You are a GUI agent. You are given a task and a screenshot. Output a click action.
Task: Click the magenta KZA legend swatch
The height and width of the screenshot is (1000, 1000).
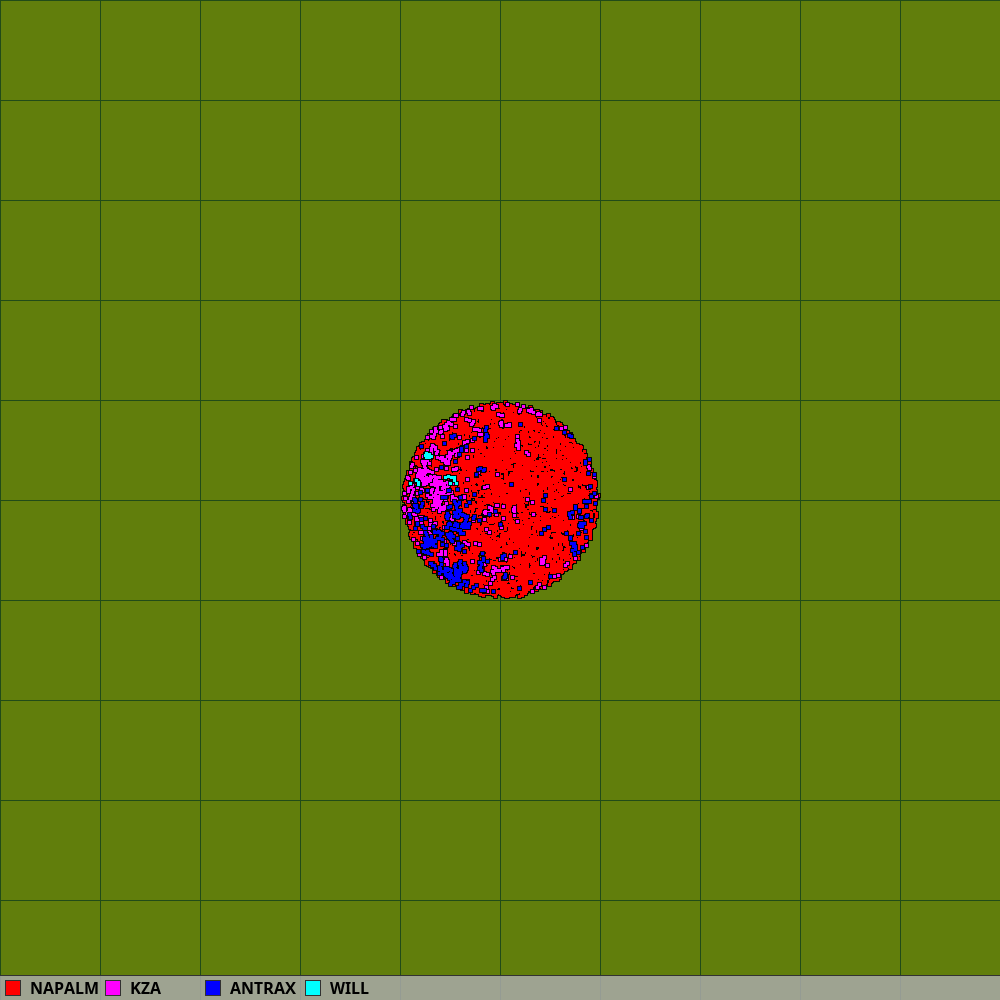113,988
